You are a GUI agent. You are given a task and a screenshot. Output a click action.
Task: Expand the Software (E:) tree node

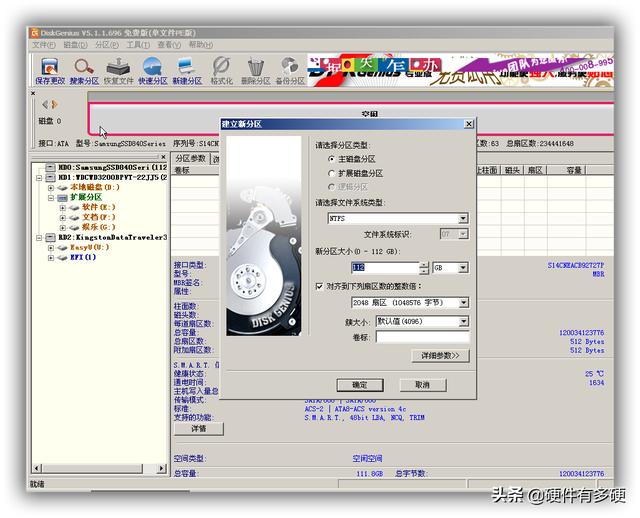tap(63, 208)
